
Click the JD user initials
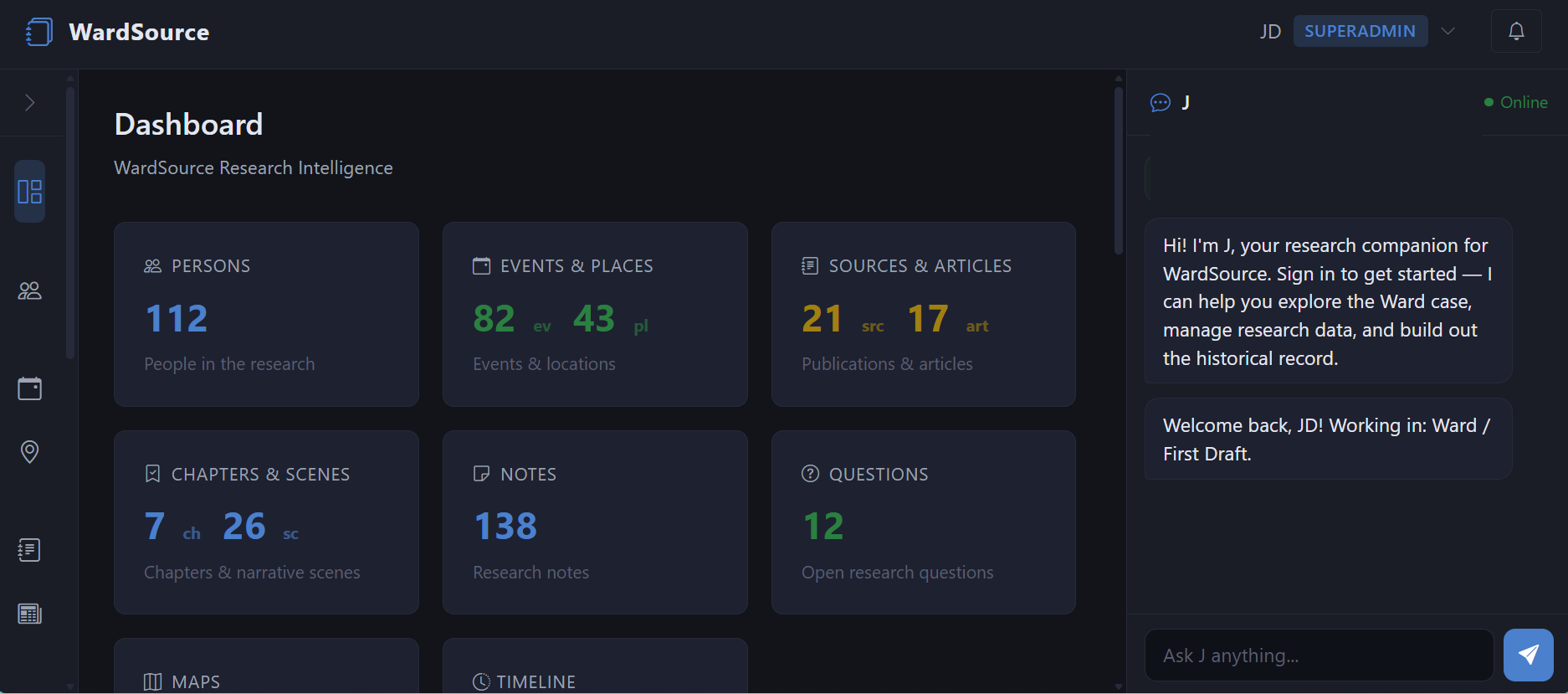(x=1270, y=32)
